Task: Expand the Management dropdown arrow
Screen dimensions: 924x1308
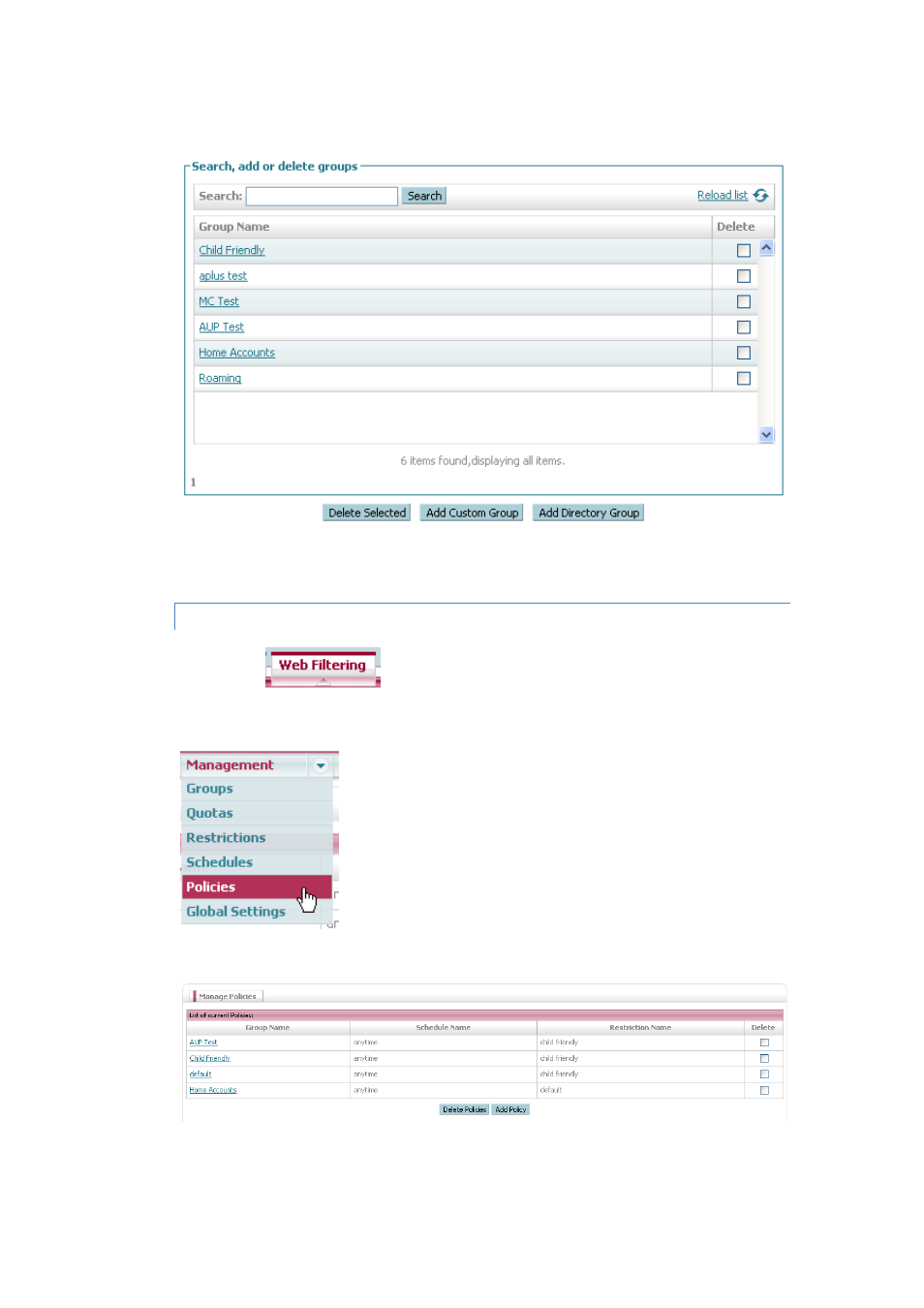Action: [321, 765]
